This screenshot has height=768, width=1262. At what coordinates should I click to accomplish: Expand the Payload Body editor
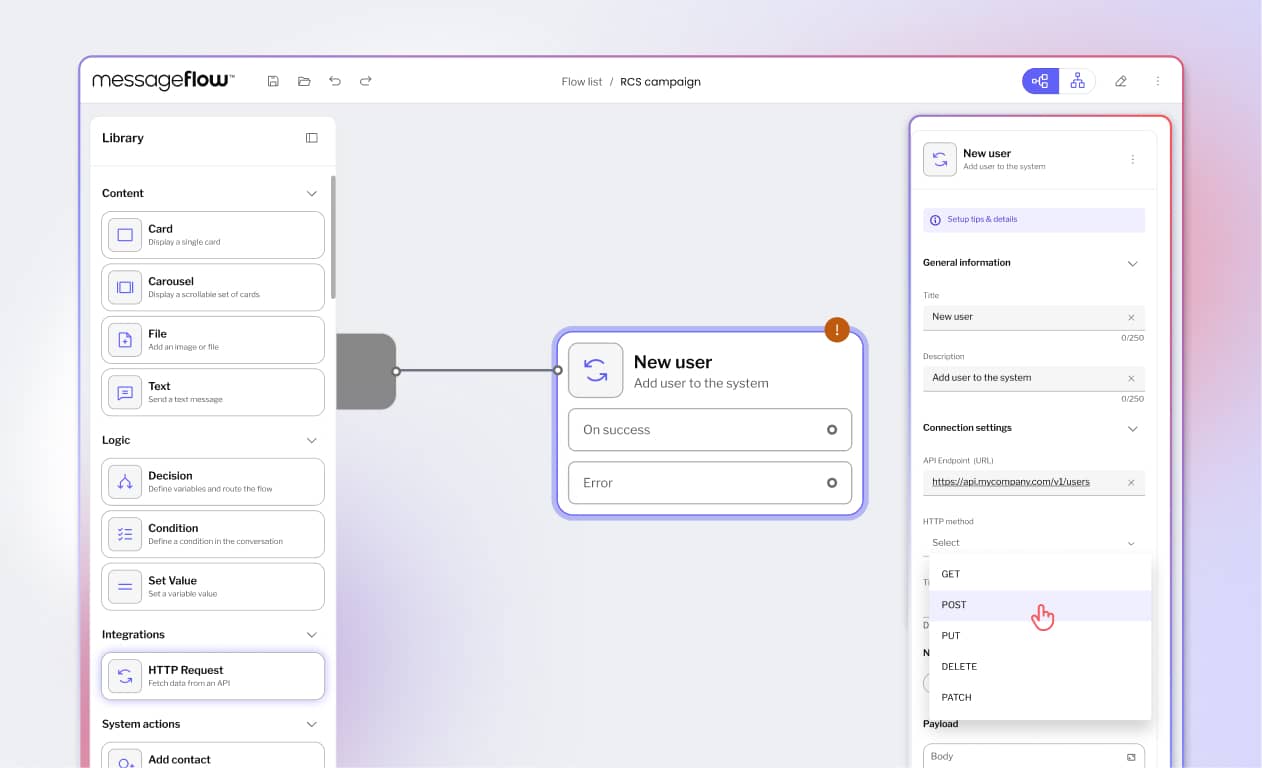[x=1132, y=757]
